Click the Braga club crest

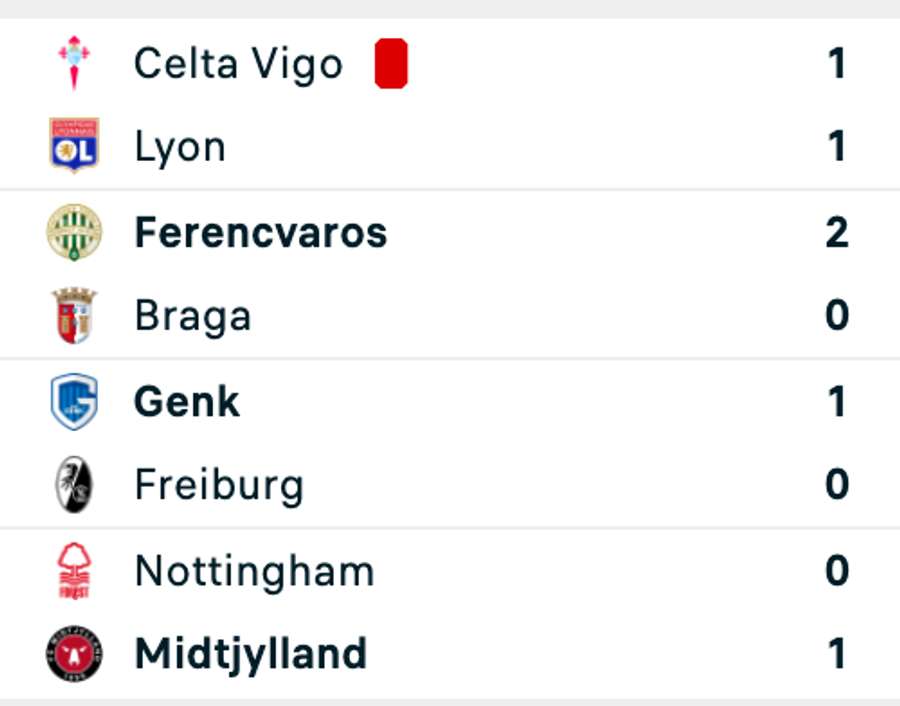tap(74, 316)
